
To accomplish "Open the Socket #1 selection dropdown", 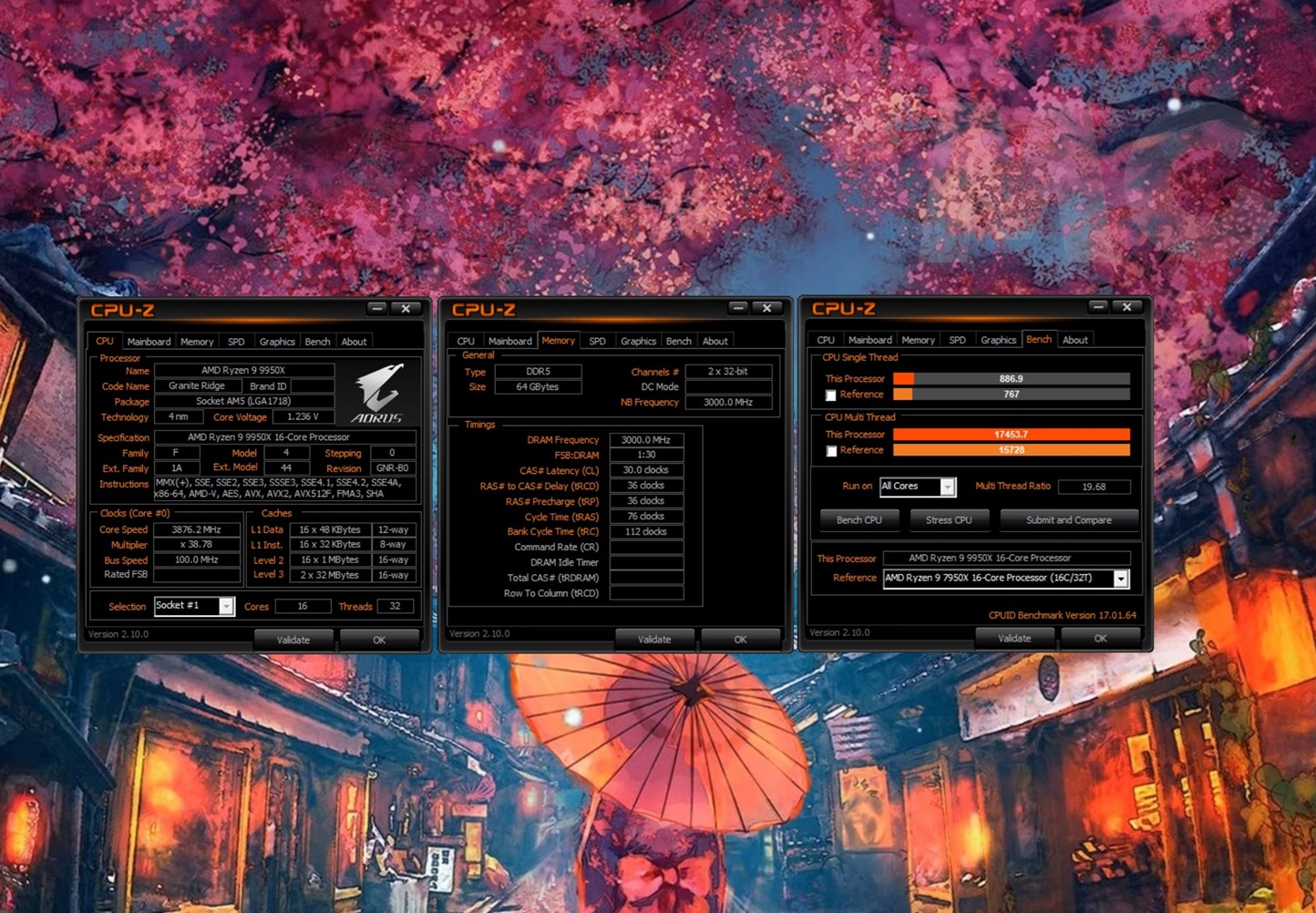I will (x=226, y=607).
